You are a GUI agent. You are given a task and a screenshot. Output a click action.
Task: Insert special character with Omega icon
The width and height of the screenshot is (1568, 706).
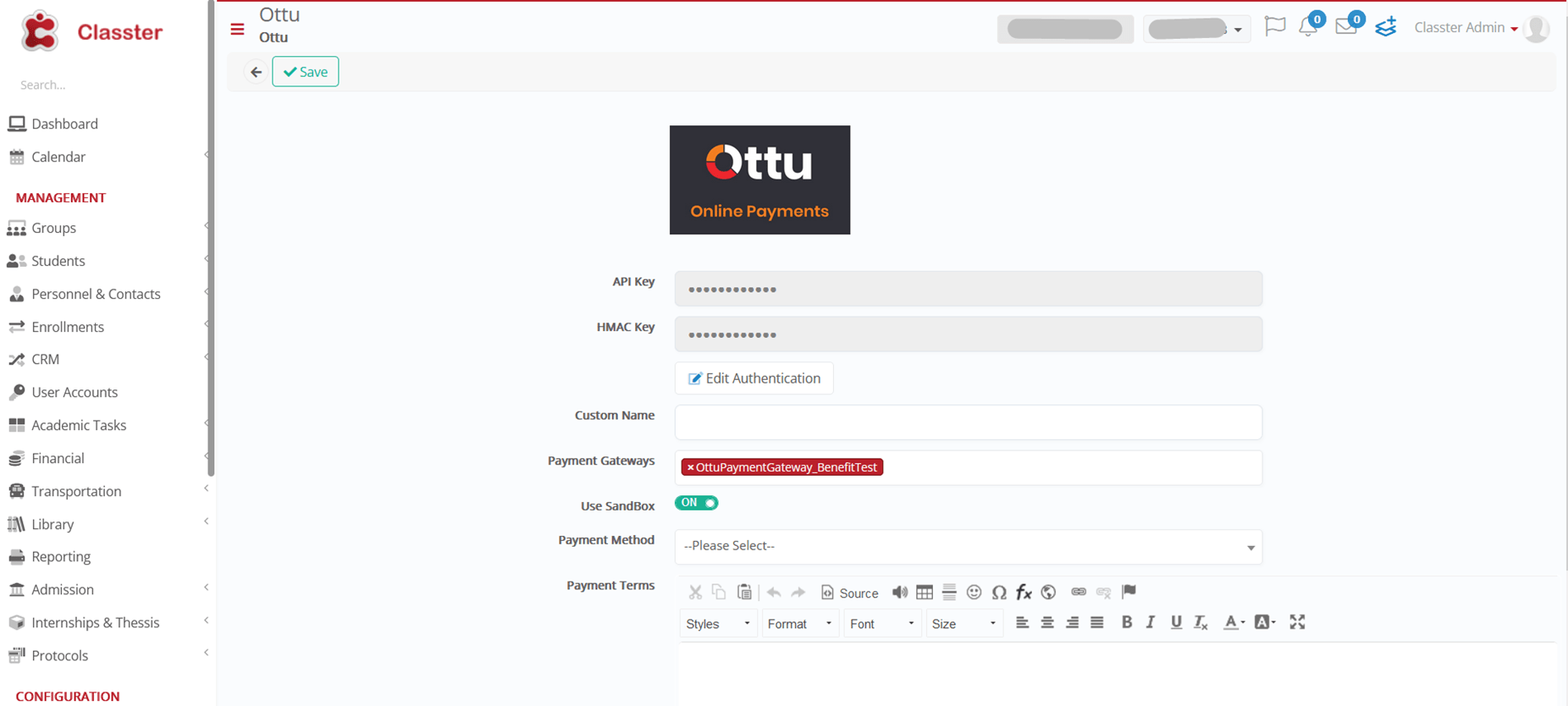[x=999, y=592]
